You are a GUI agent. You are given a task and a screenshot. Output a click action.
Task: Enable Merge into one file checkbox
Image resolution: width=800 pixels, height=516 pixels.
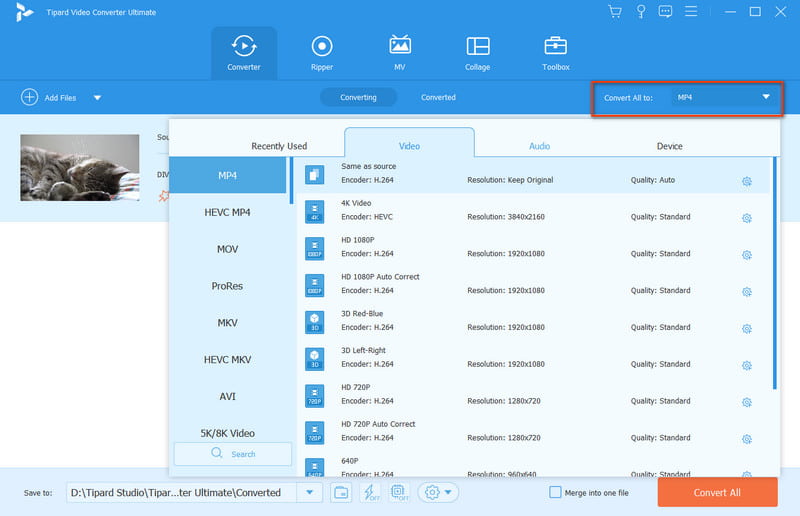pos(555,492)
